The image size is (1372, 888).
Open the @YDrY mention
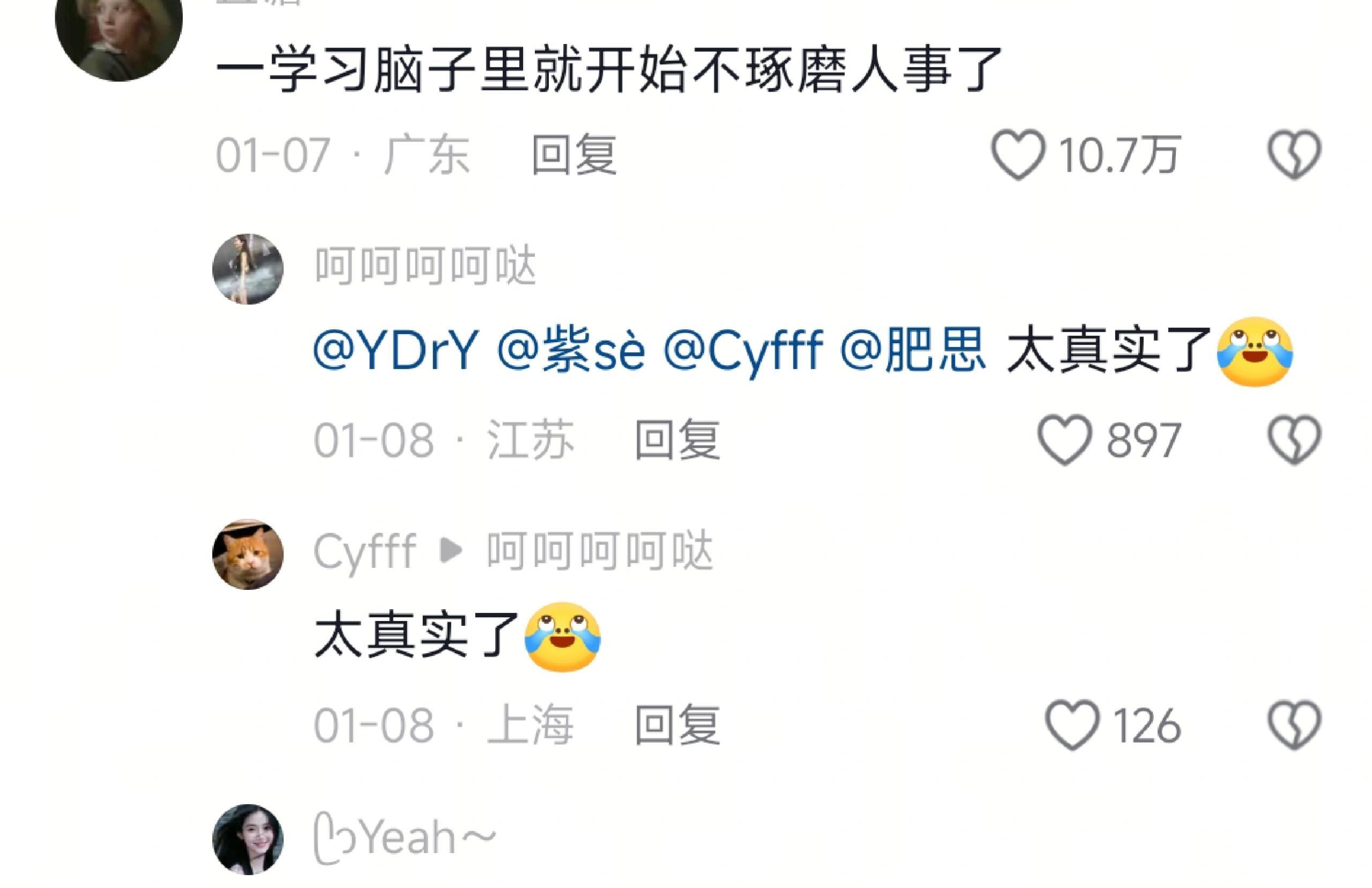[396, 350]
